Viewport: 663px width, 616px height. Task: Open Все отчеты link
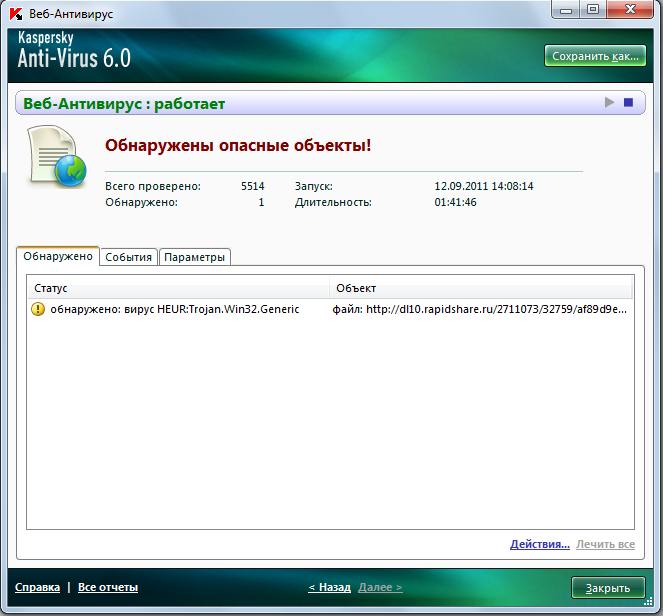click(108, 587)
